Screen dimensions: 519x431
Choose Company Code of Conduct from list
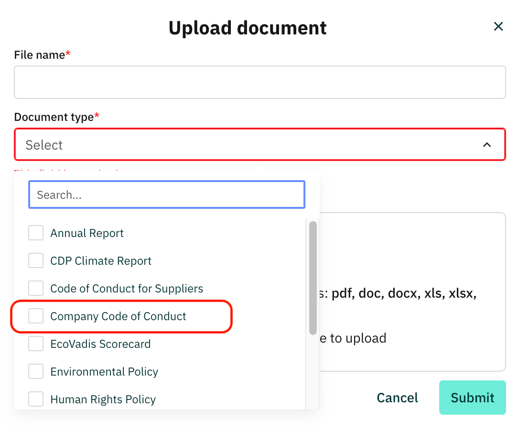(118, 316)
